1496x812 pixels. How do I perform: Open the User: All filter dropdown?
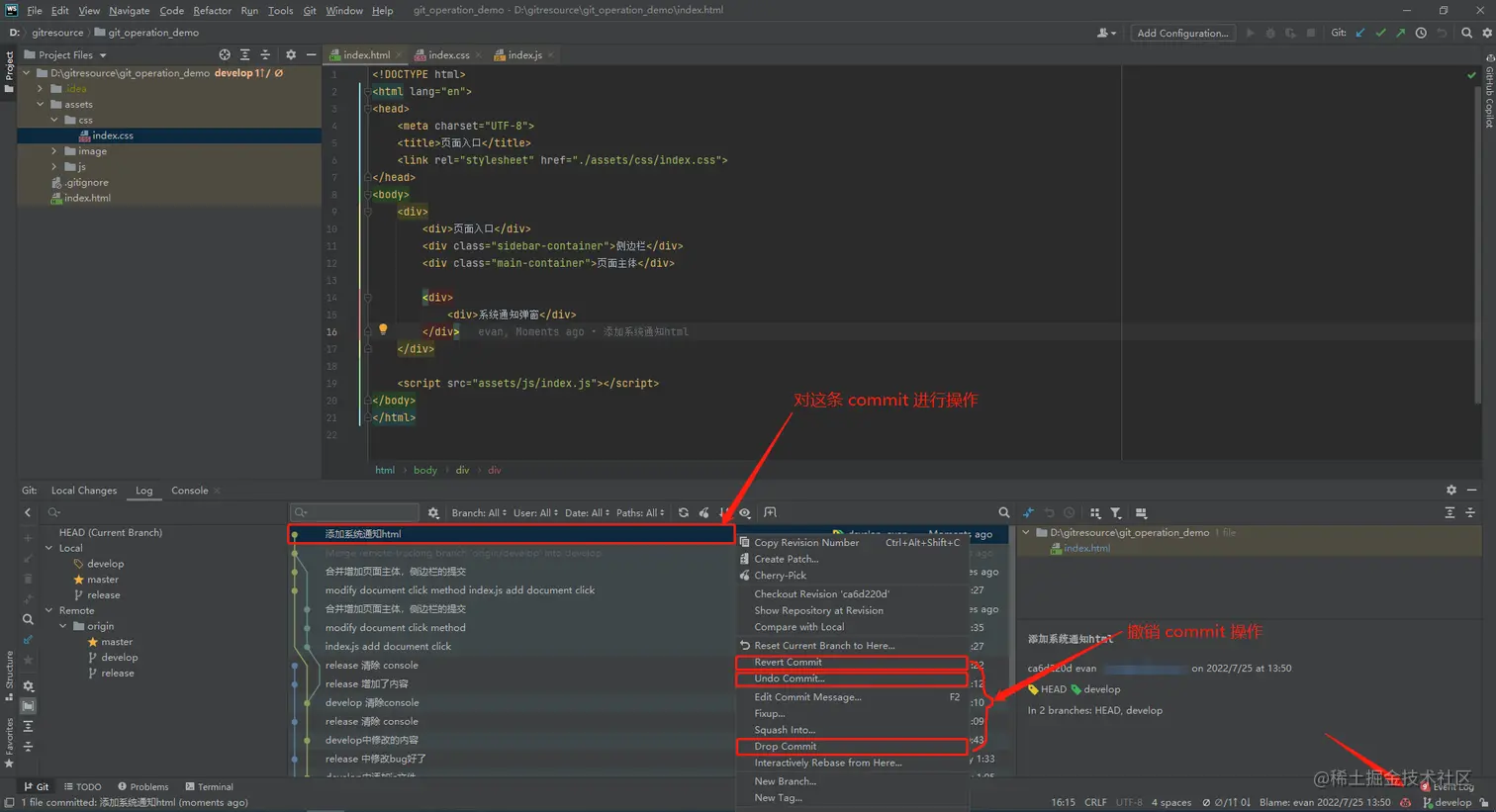pyautogui.click(x=534, y=512)
